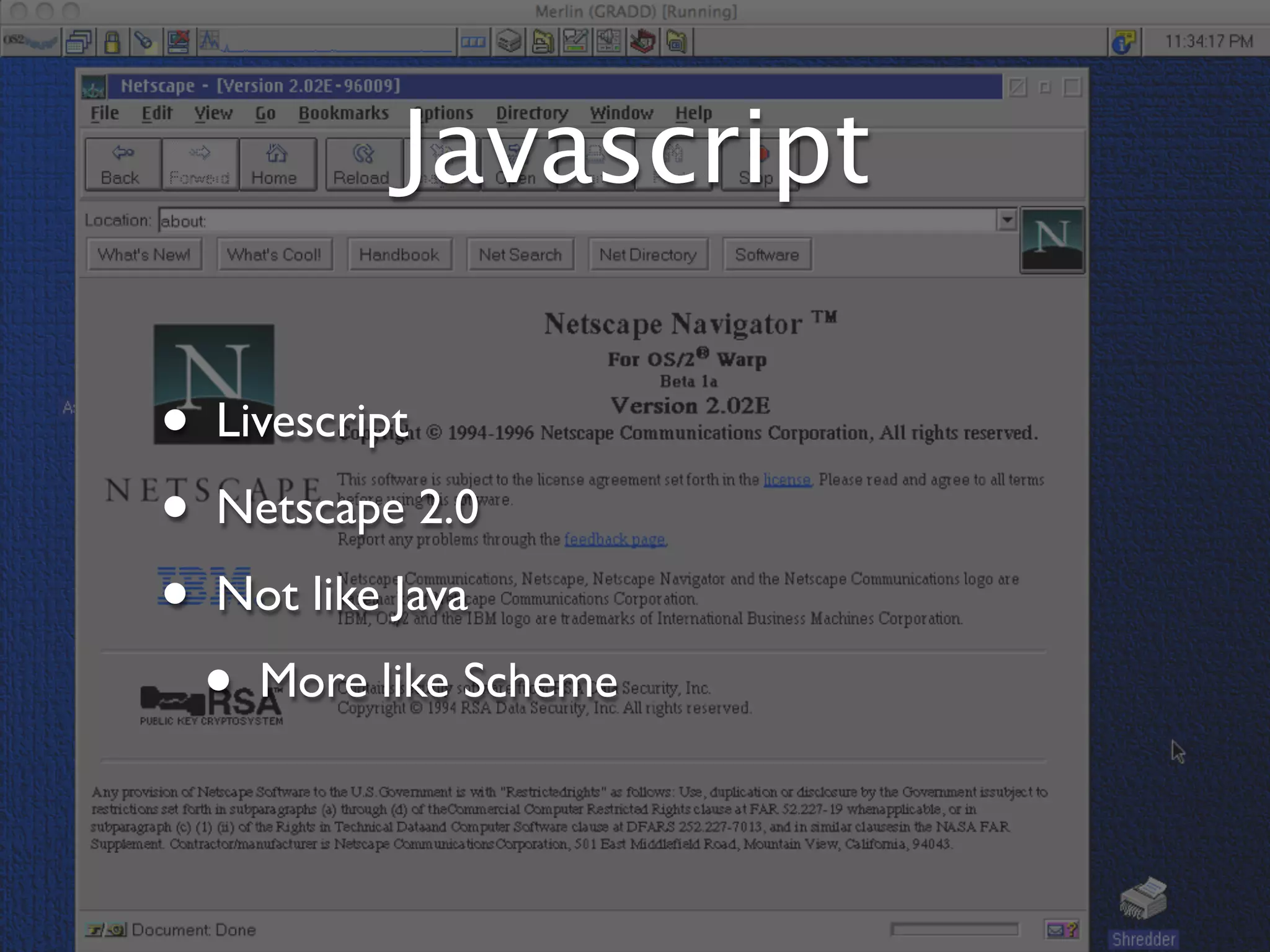Viewport: 1270px width, 952px height.
Task: Open the WarpCenter window list icon
Action: [x=79, y=42]
